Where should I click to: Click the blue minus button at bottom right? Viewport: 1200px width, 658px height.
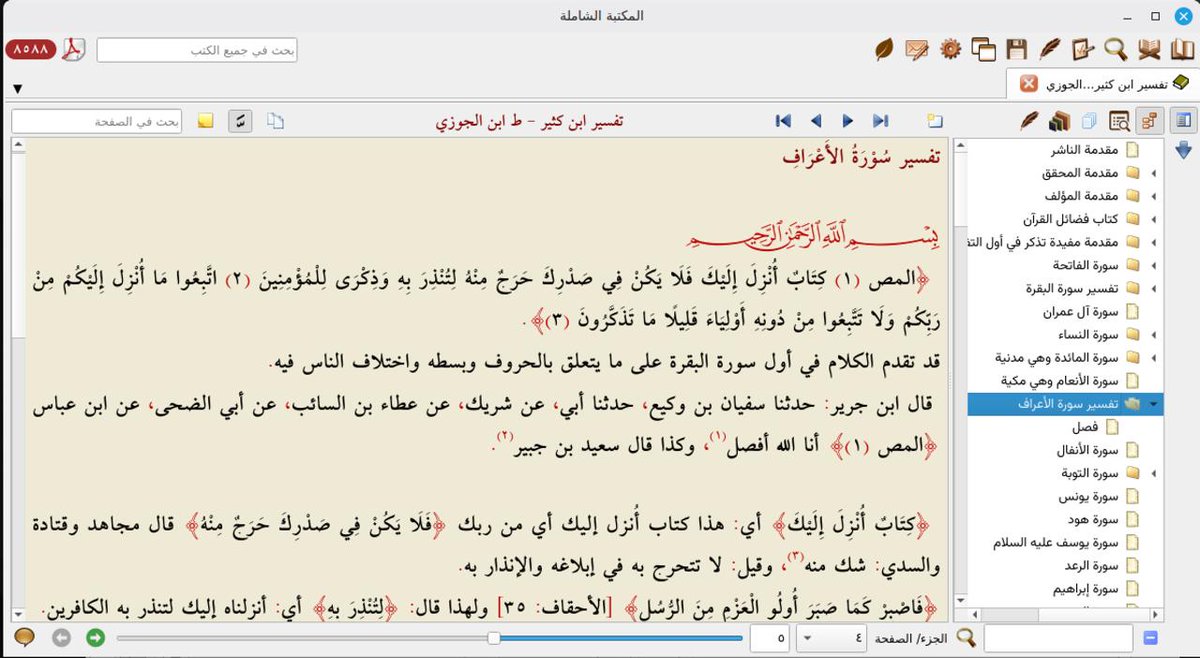1150,637
